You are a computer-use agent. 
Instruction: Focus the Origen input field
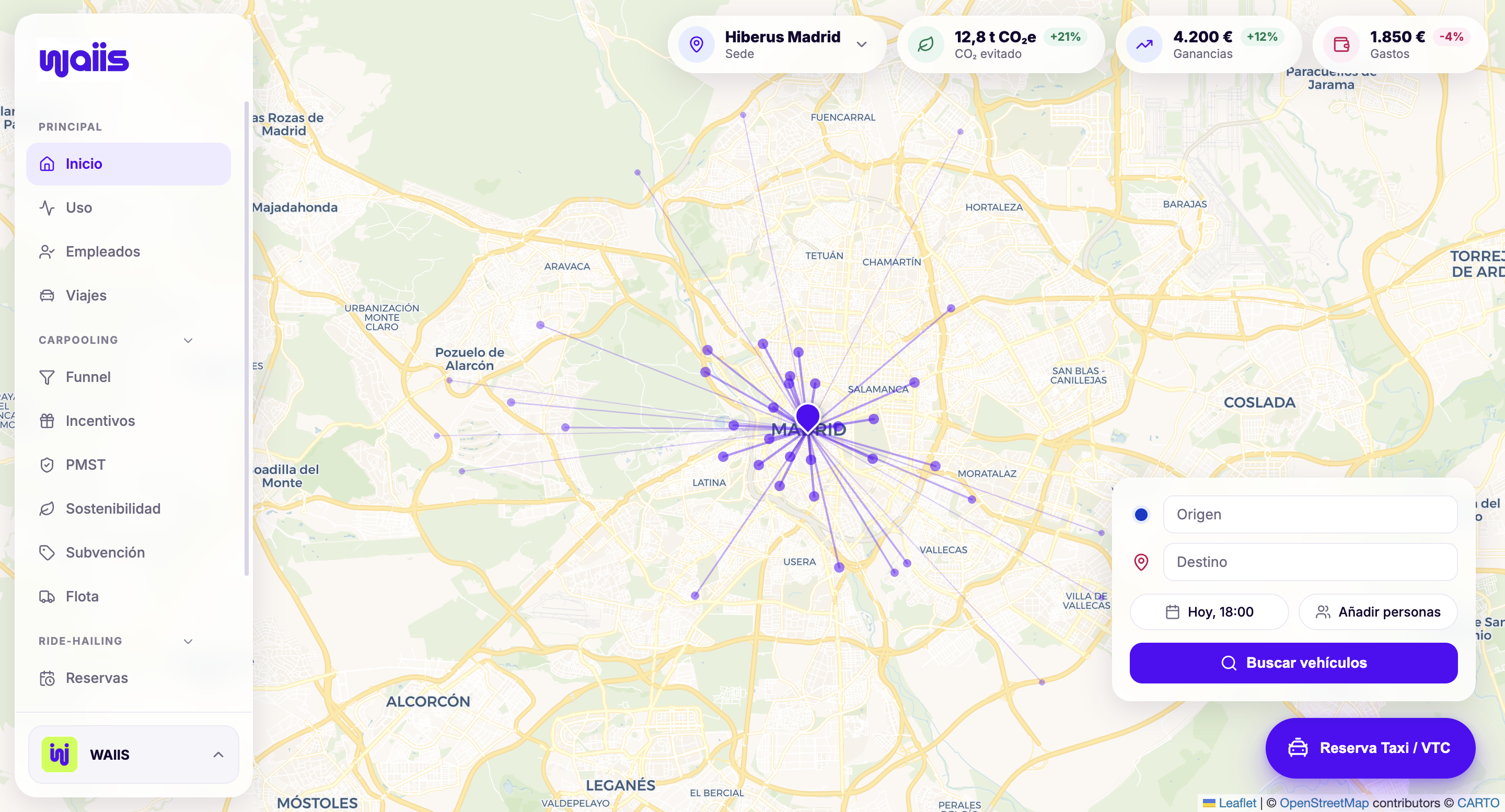click(x=1311, y=515)
